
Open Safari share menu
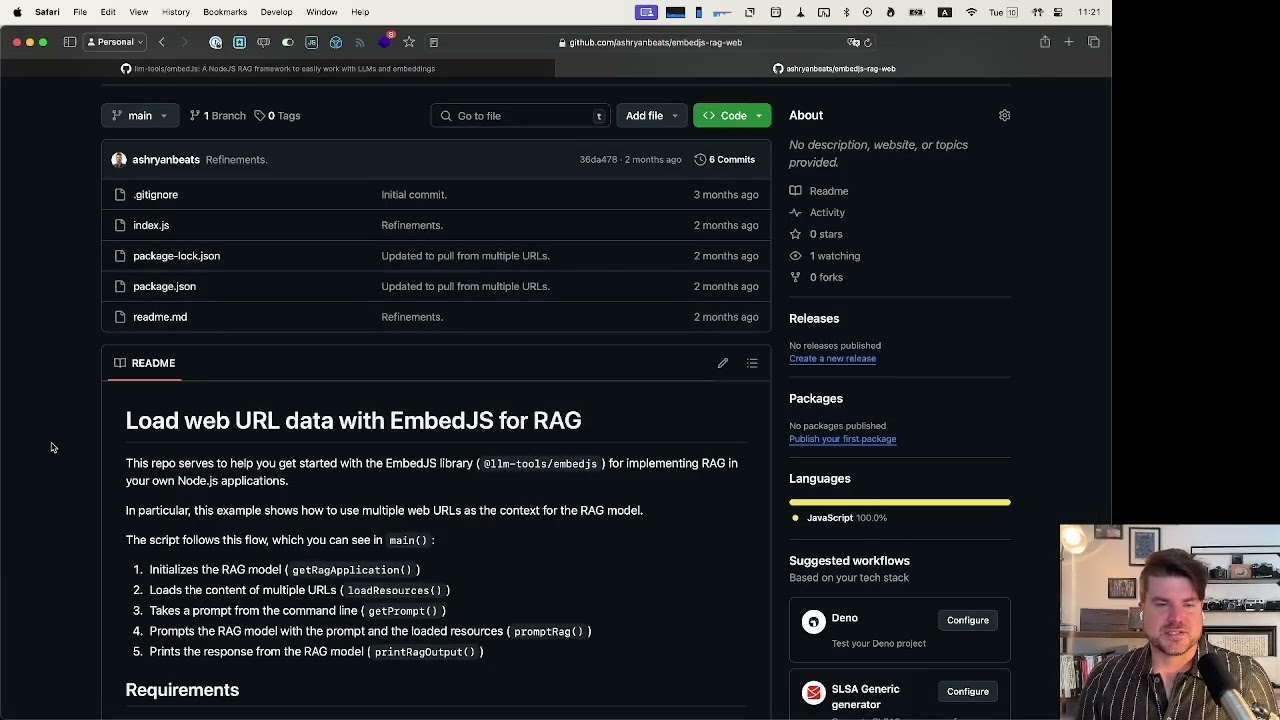(1045, 42)
